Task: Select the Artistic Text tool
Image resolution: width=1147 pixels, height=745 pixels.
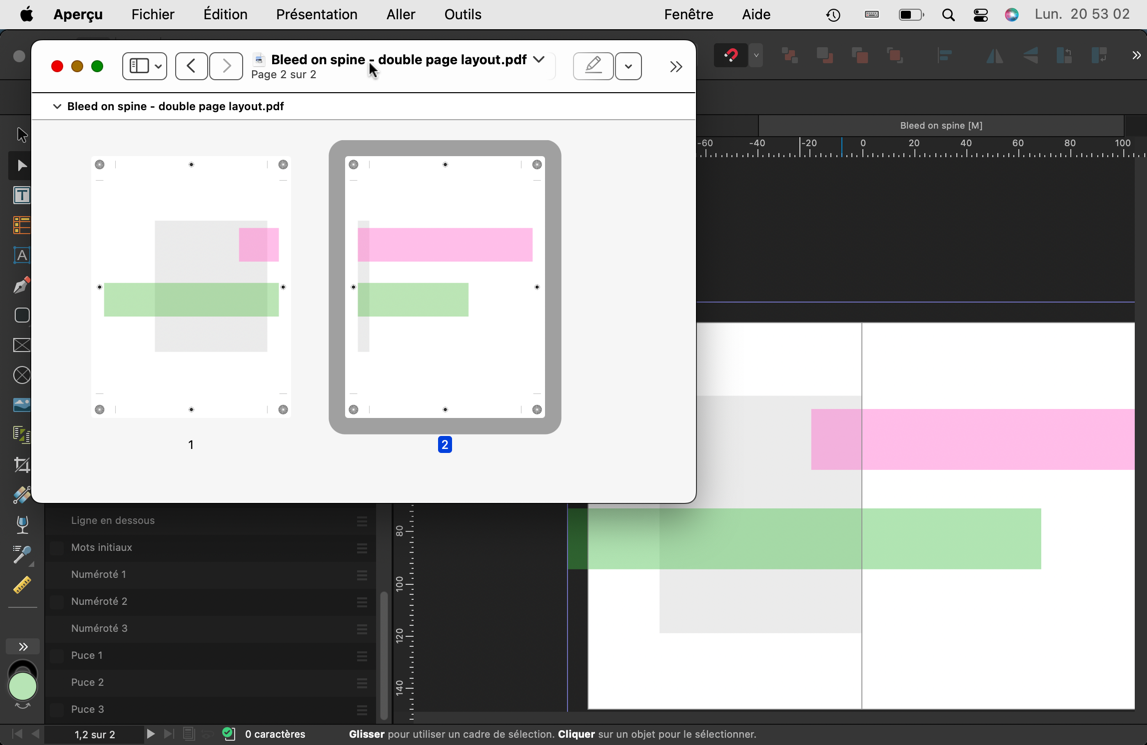Action: (x=21, y=256)
